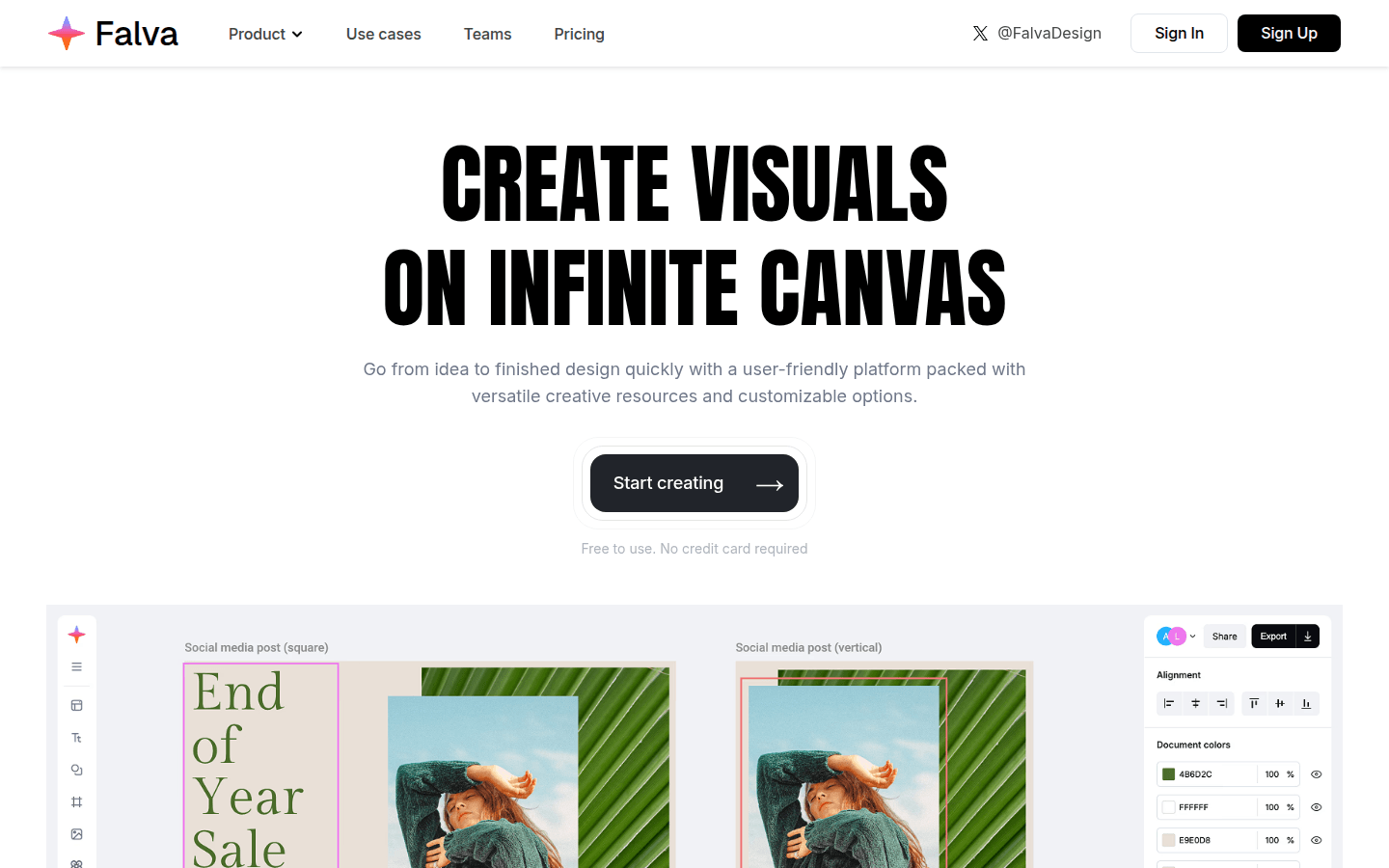Select the Shapes tool in the sidebar
Image resolution: width=1389 pixels, height=868 pixels.
pyautogui.click(x=76, y=770)
